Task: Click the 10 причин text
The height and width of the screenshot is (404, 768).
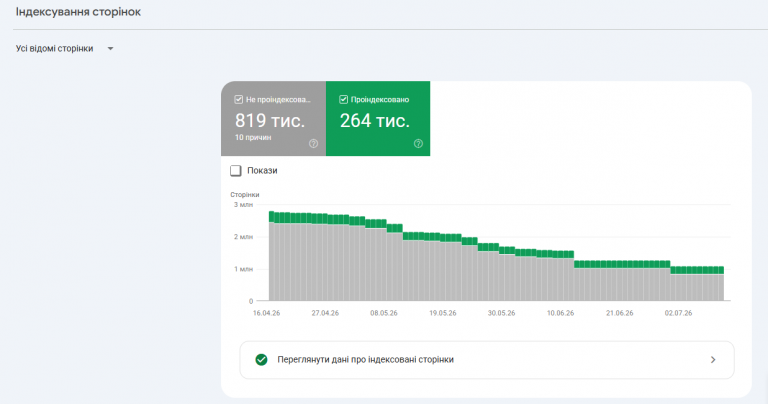Action: click(253, 138)
